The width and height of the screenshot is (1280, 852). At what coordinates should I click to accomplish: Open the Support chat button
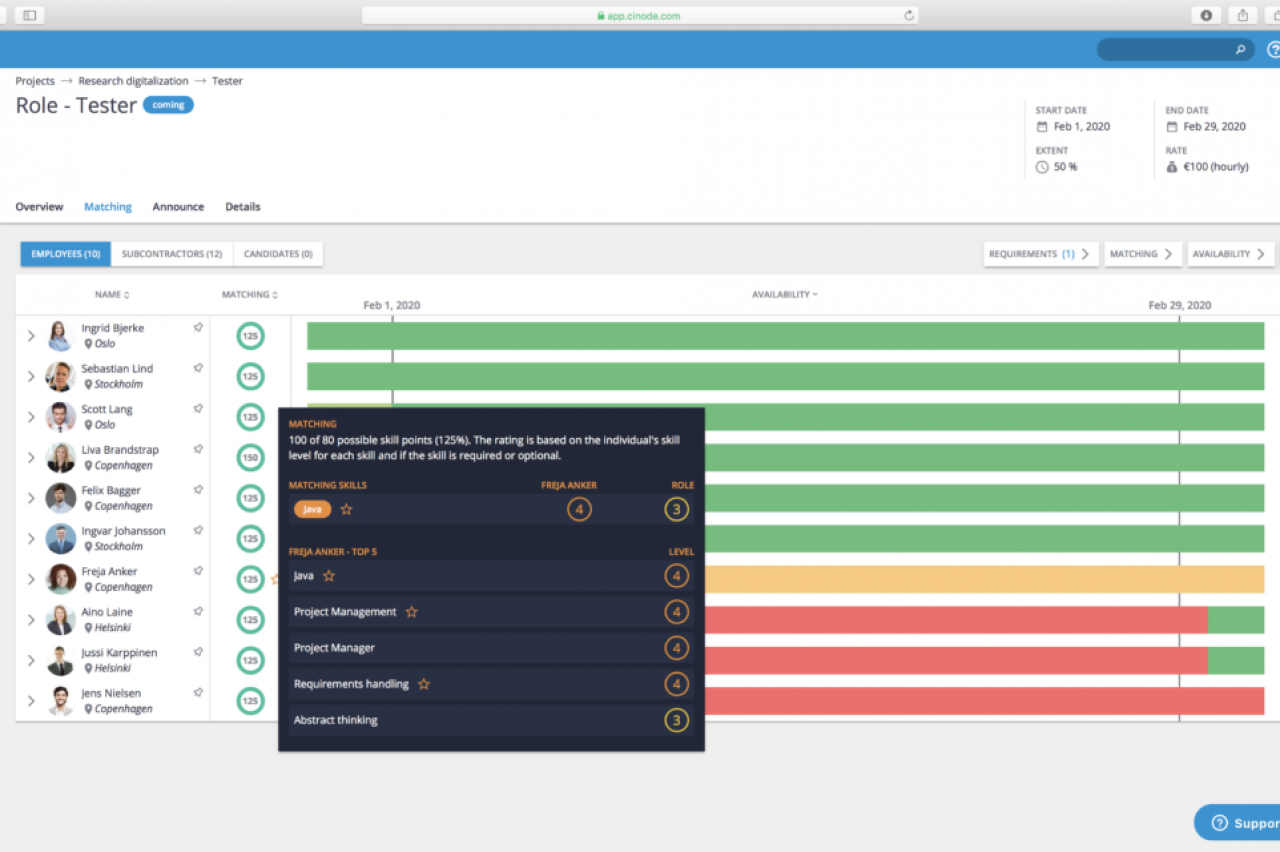point(1240,823)
